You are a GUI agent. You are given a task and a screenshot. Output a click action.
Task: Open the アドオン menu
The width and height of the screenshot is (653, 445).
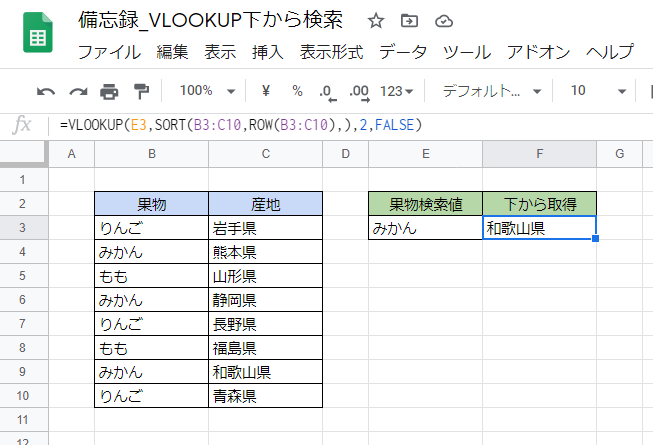tap(538, 52)
